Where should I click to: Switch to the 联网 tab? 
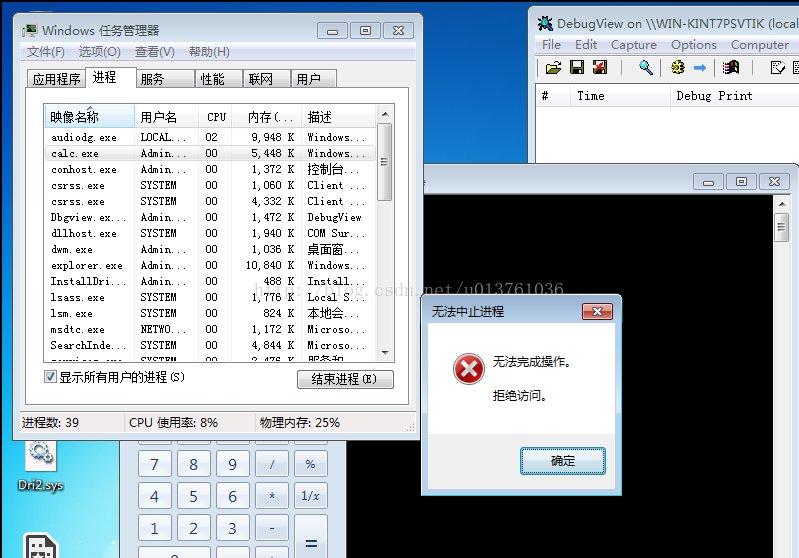(267, 79)
